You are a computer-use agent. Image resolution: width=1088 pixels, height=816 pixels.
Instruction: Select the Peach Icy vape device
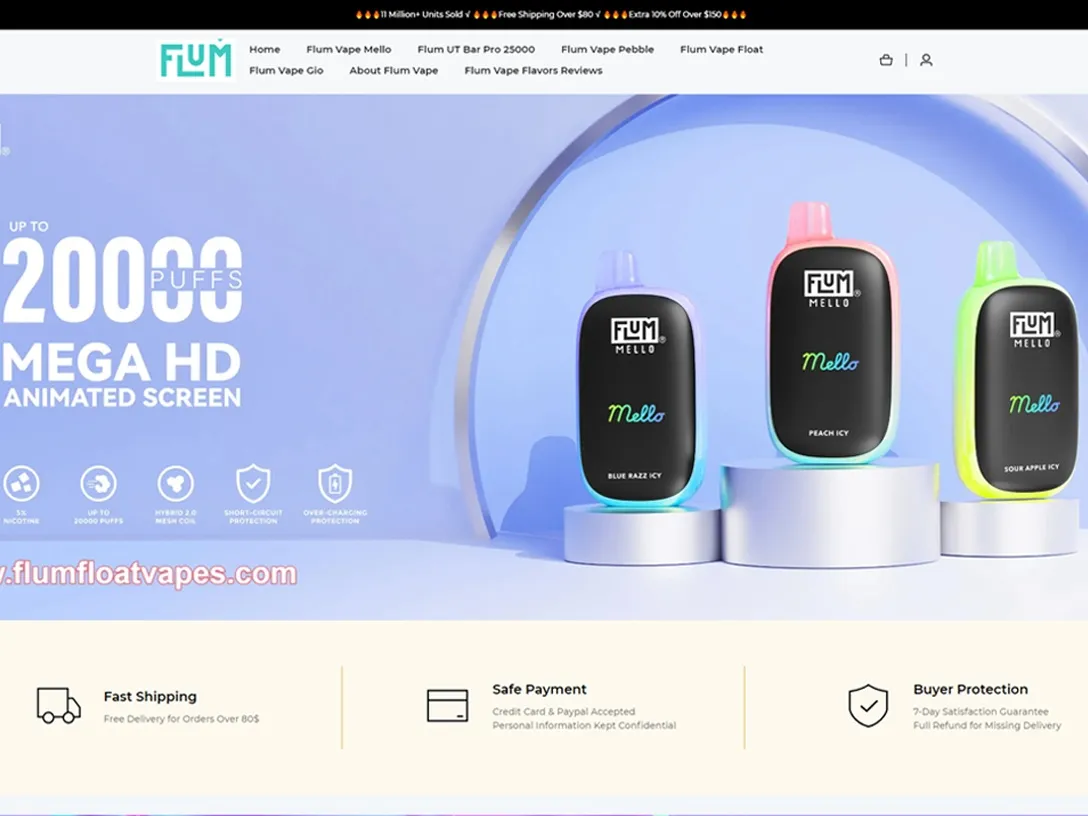(830, 333)
